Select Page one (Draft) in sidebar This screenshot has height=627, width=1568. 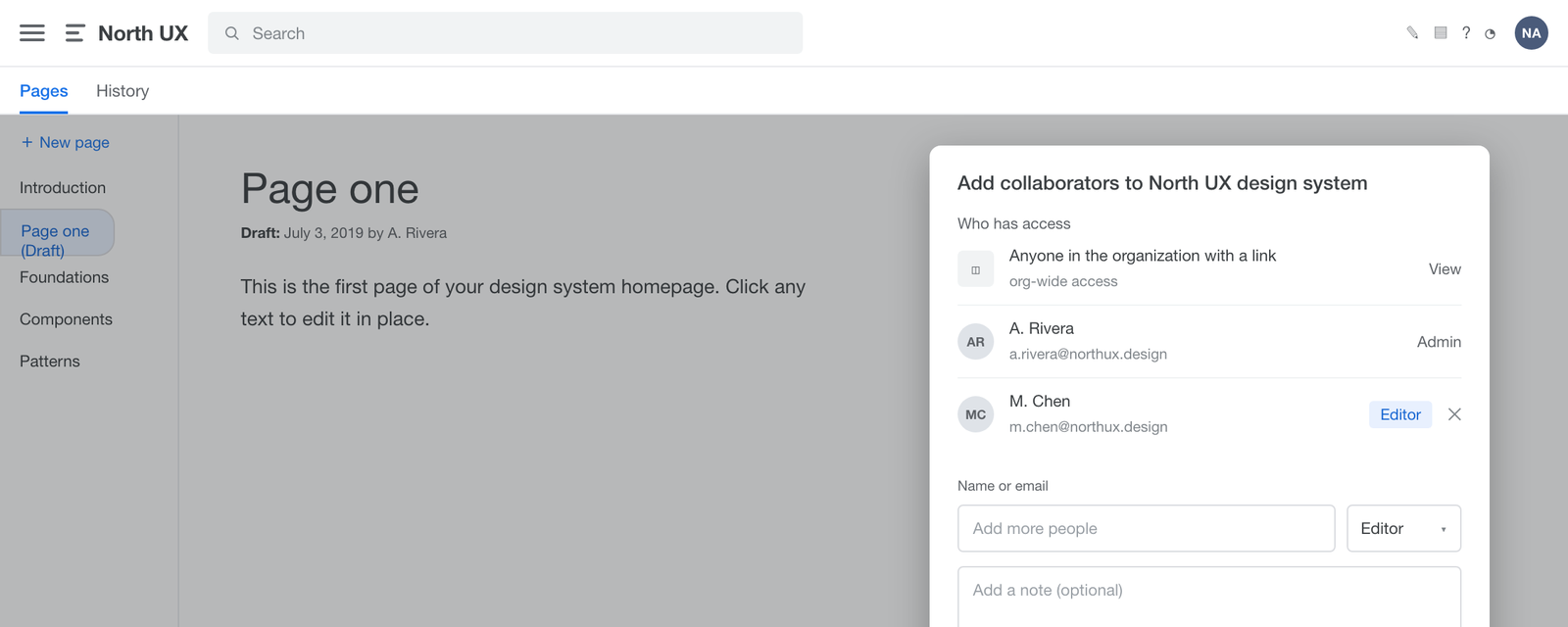(58, 232)
